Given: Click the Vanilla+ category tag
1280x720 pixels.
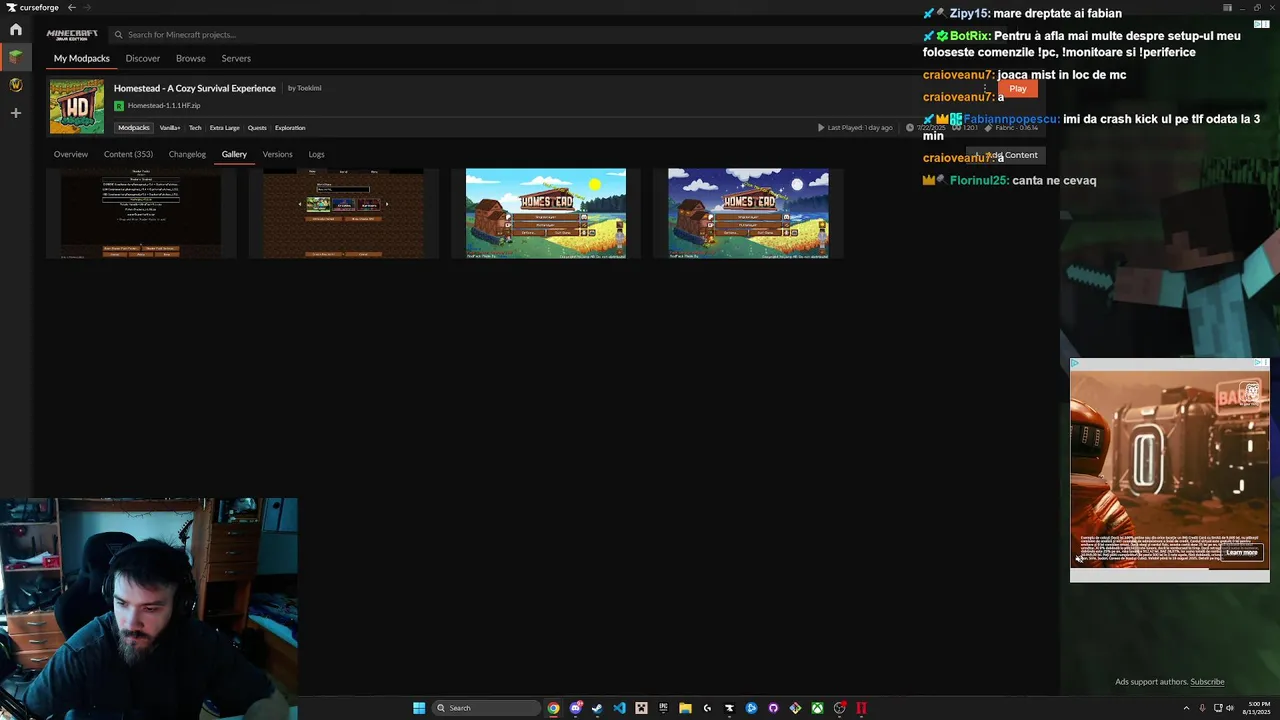Looking at the screenshot, I should coord(170,128).
